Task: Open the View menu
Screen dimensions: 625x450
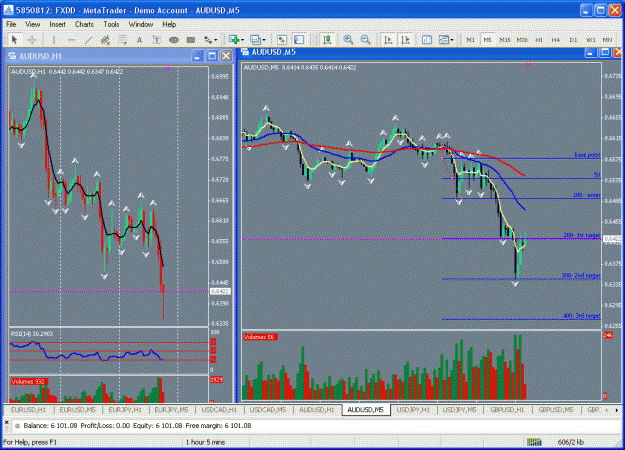Action: point(33,24)
